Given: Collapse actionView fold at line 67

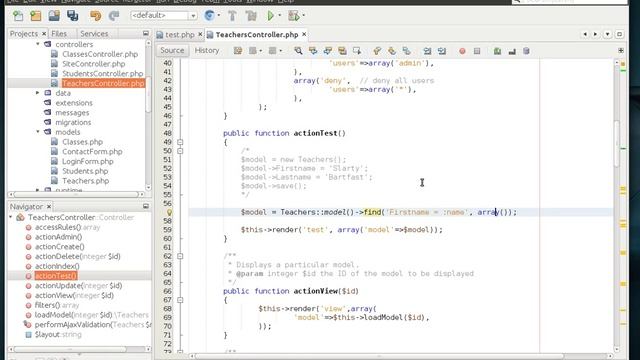Looking at the screenshot, I should (180, 300).
